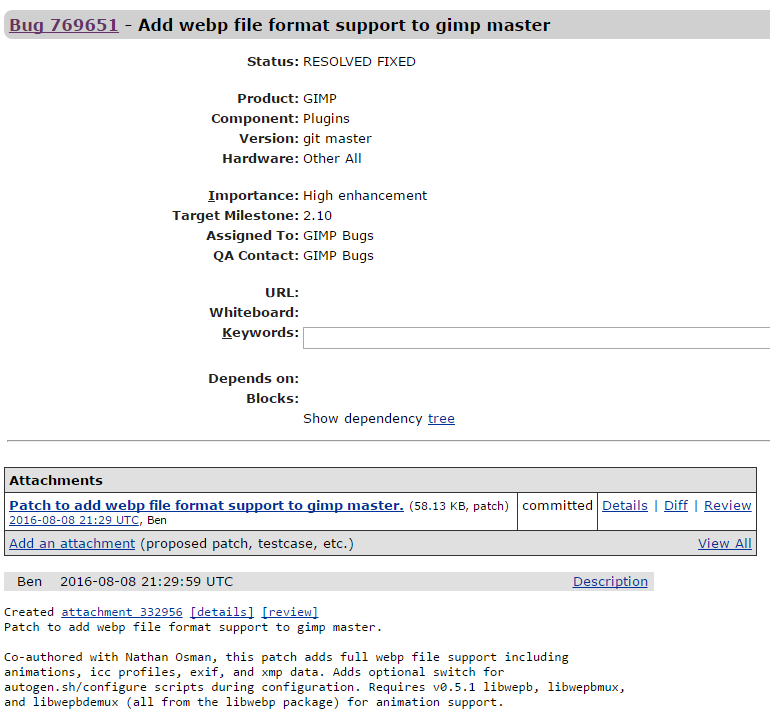The width and height of the screenshot is (770, 723).
Task: Click the attachment's 2016-08-08 21:29 UTC timestamp
Action: (74, 520)
